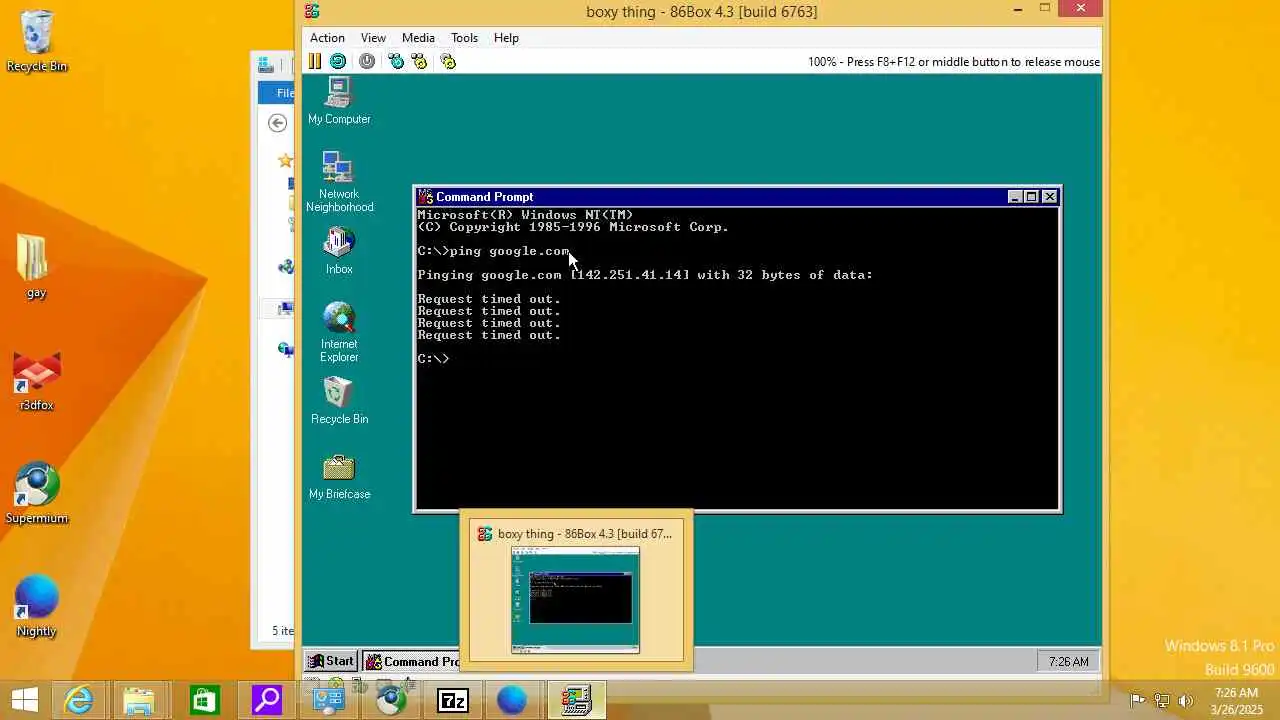Select the 'gay' folder on desktop
Screen dimensions: 1280x720
coord(36,266)
